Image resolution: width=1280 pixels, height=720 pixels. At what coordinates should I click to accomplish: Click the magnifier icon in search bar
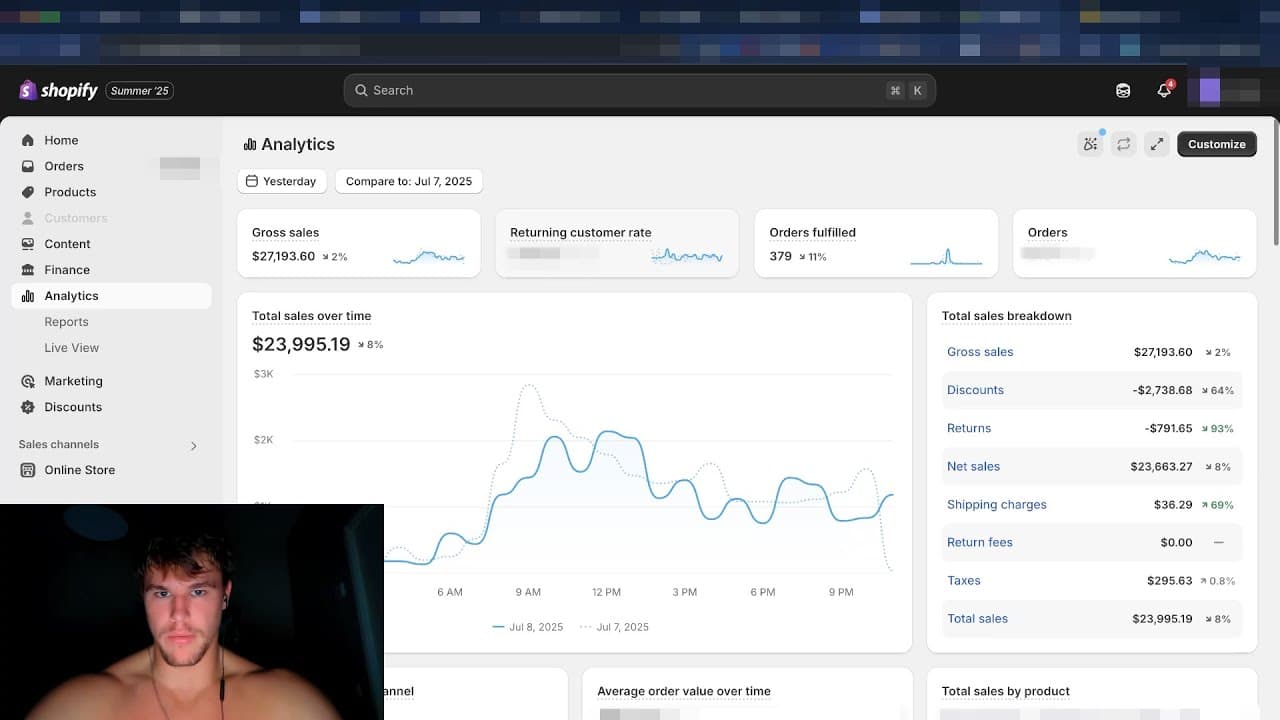click(362, 90)
